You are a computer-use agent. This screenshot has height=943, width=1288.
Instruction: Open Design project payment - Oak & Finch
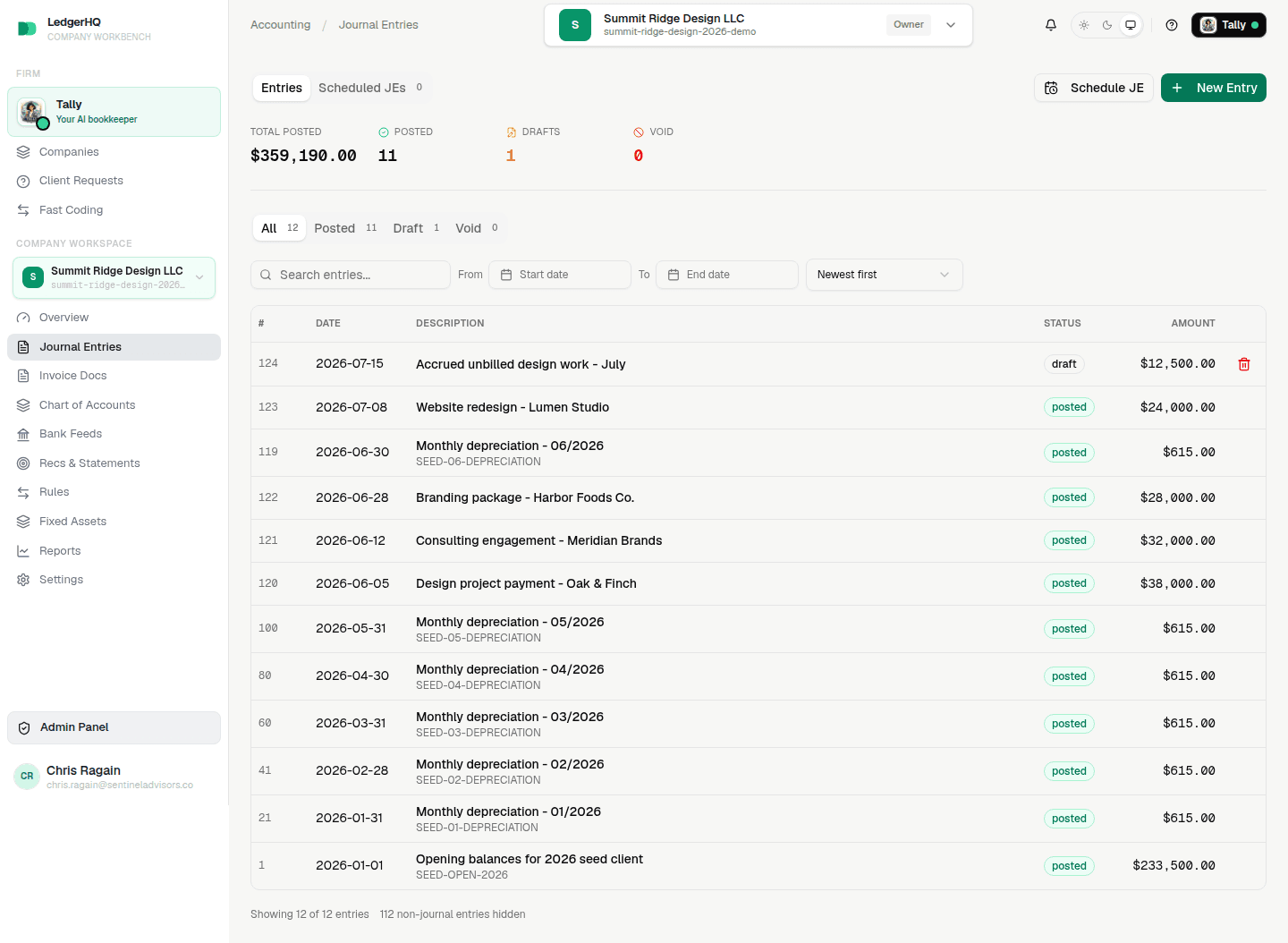click(758, 583)
